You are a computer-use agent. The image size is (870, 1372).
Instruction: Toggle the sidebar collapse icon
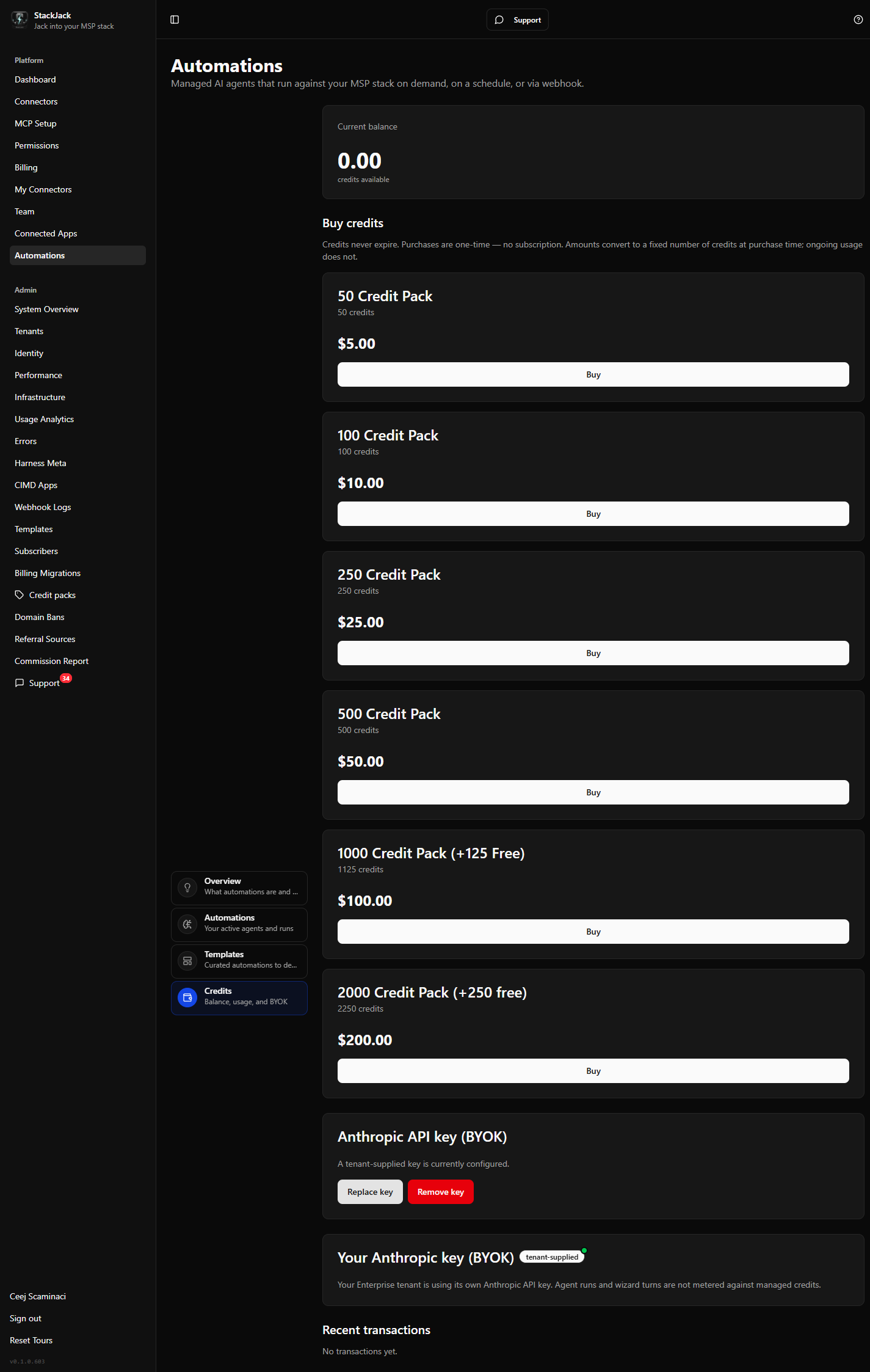[x=175, y=20]
